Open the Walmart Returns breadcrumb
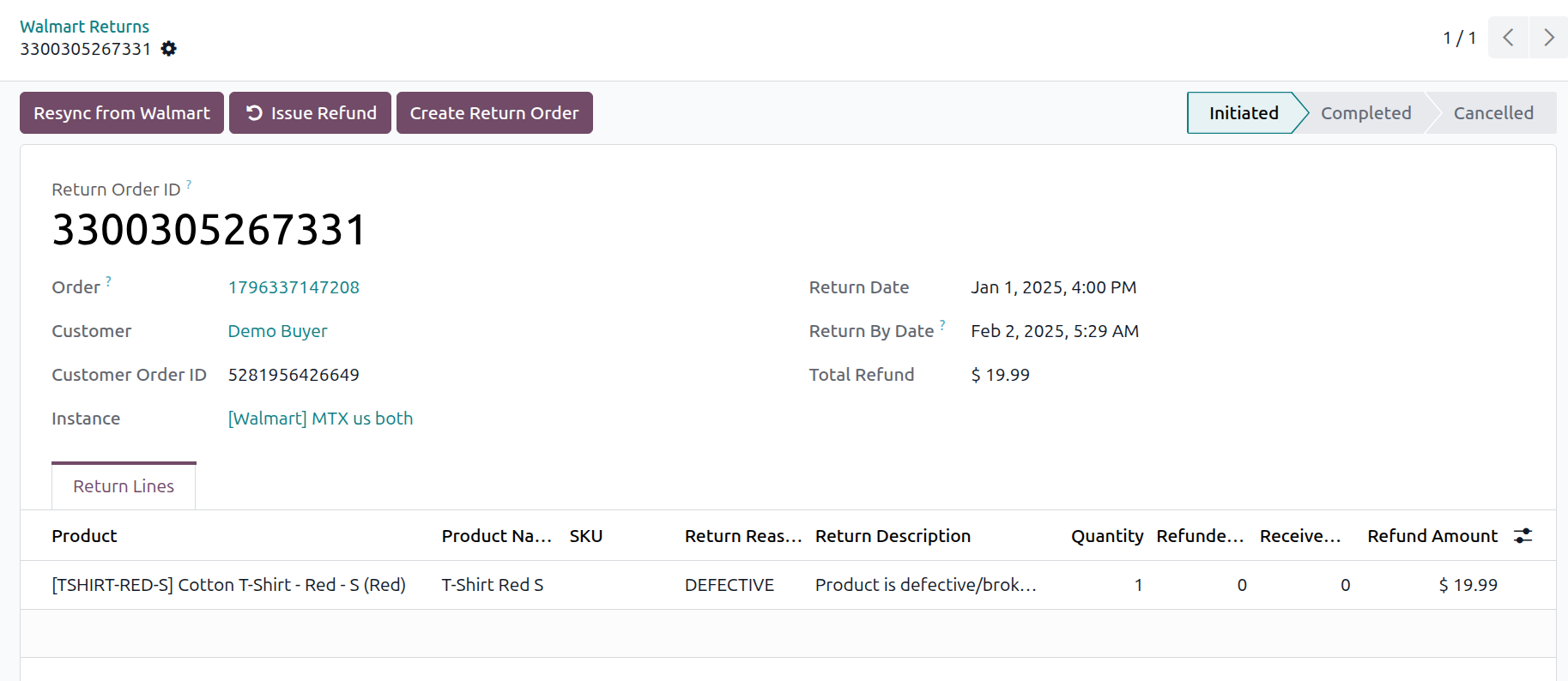 pyautogui.click(x=84, y=27)
